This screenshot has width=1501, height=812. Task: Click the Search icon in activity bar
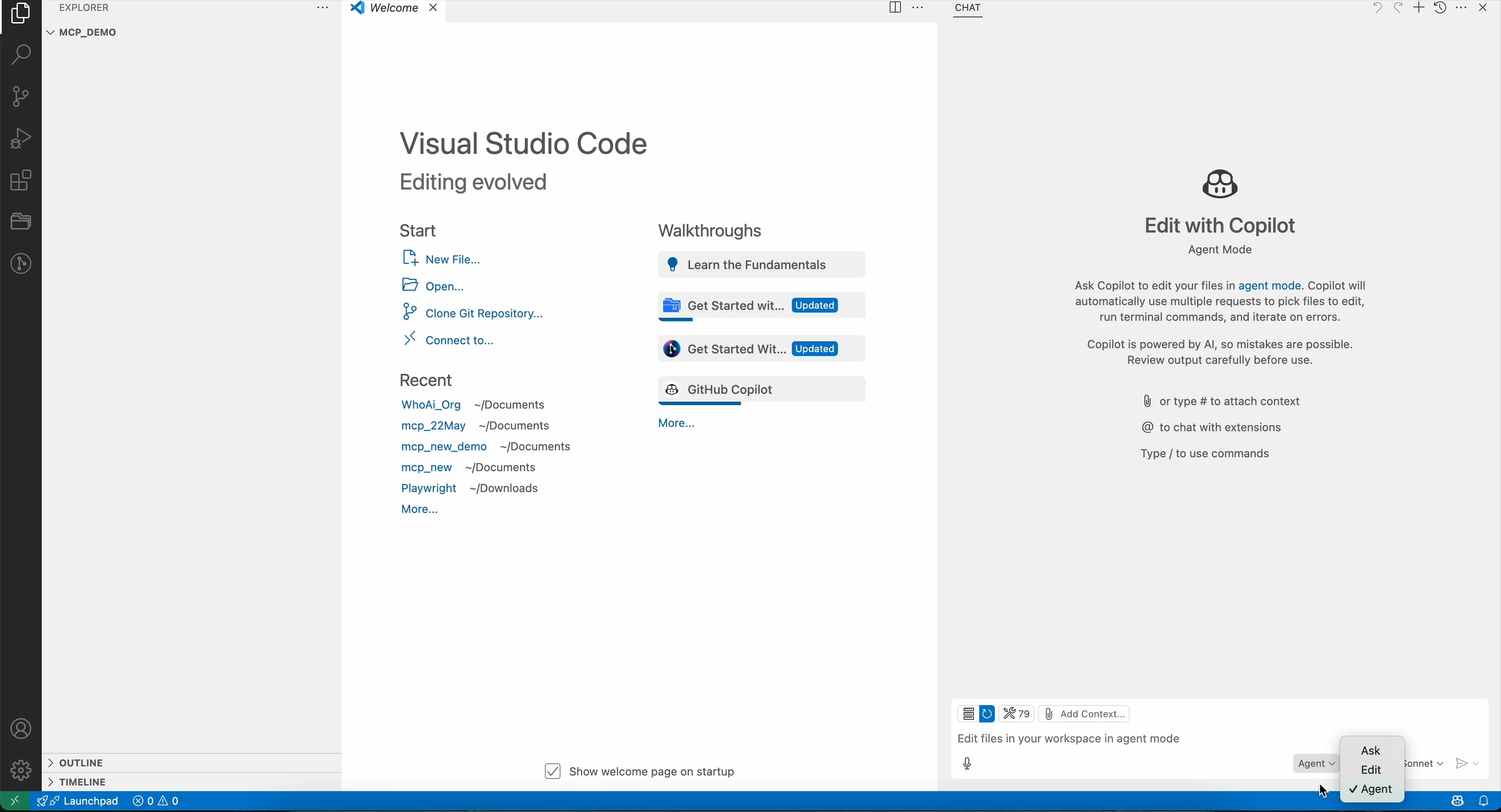21,55
